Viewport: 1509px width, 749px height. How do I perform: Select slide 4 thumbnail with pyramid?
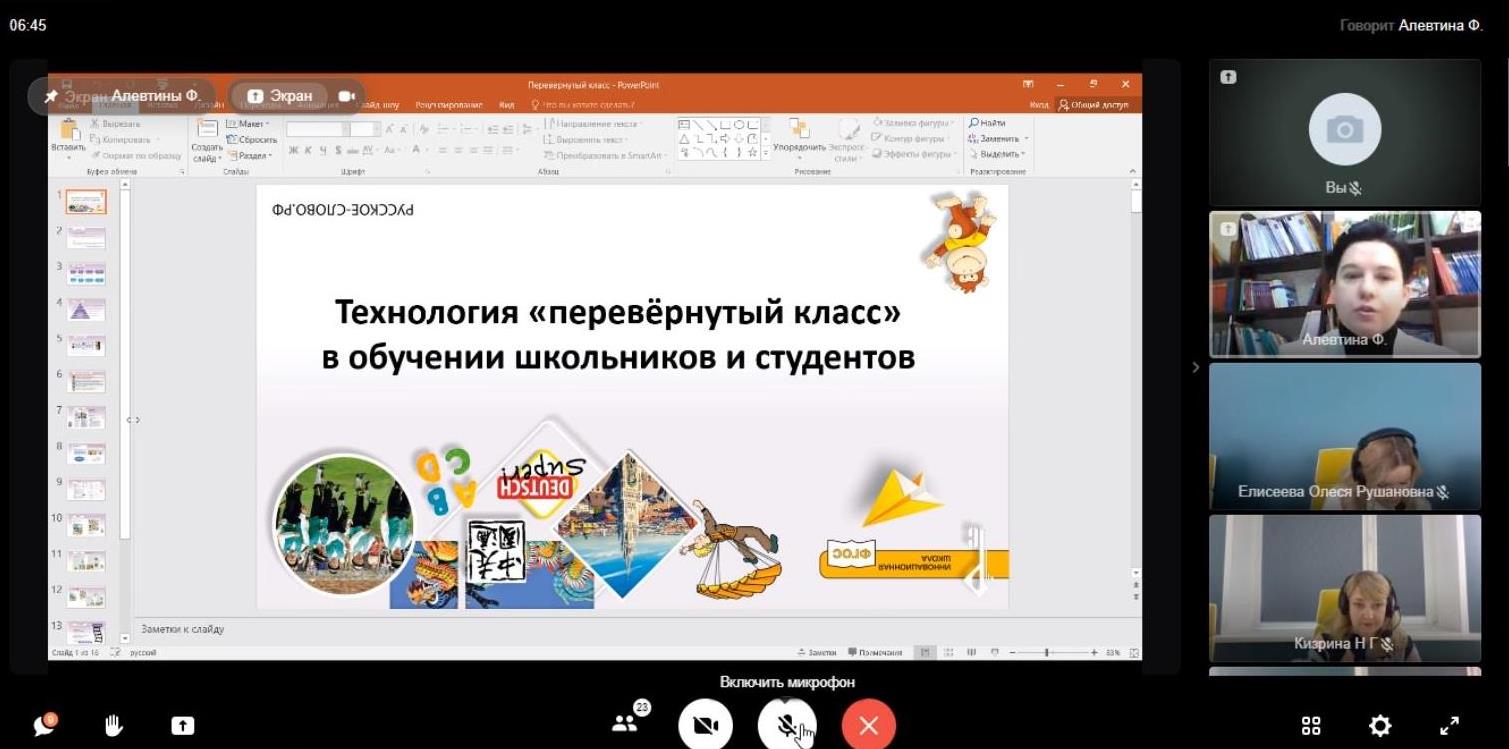(x=86, y=310)
